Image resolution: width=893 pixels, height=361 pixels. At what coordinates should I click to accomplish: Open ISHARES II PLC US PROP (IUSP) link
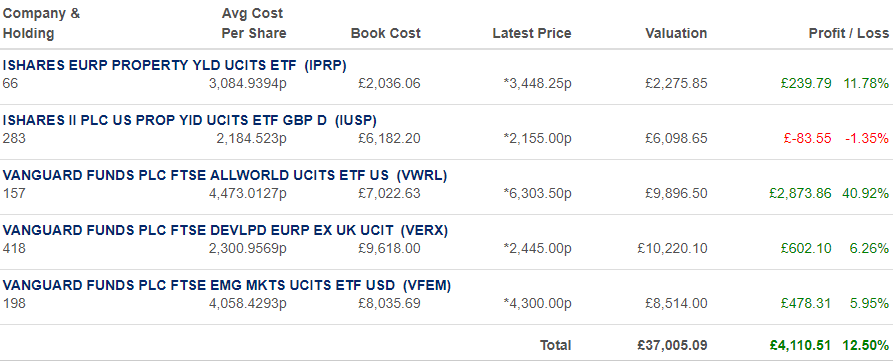click(190, 120)
